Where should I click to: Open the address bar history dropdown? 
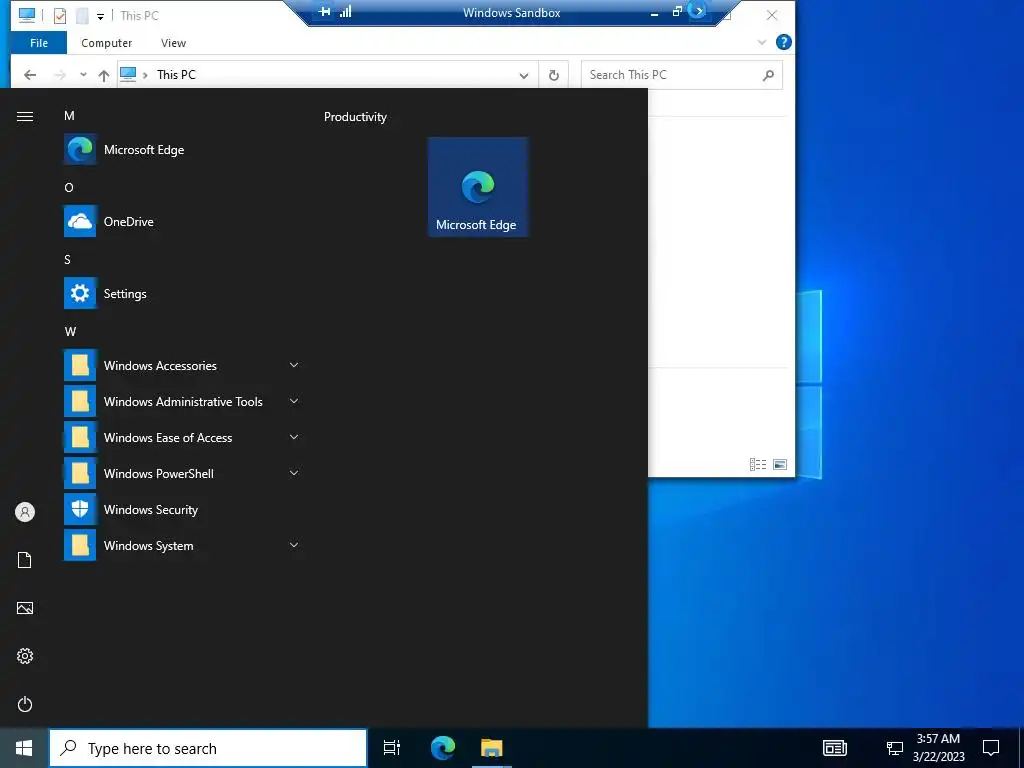[524, 76]
